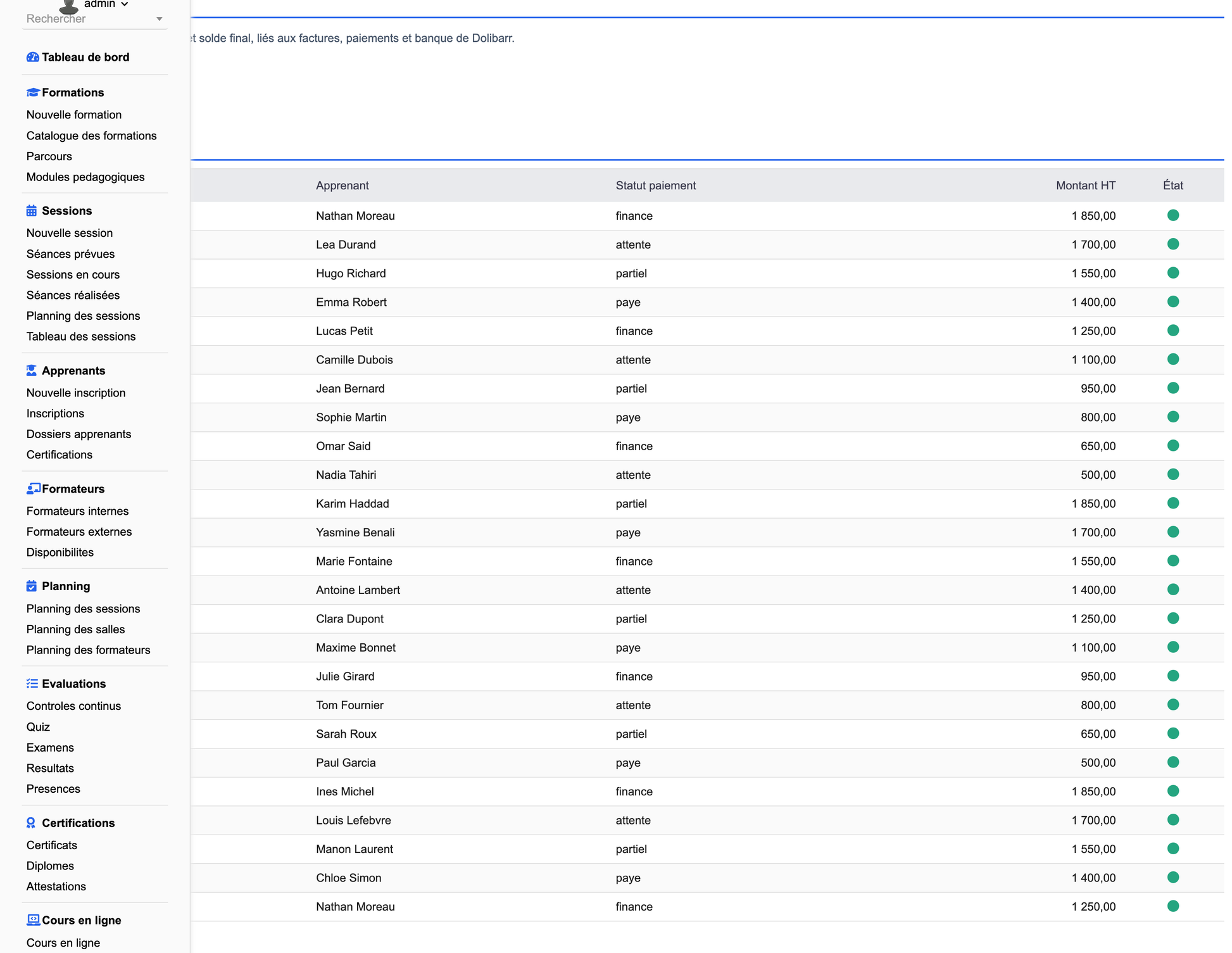Open Attestations link
This screenshot has width=1232, height=953.
pos(56,887)
